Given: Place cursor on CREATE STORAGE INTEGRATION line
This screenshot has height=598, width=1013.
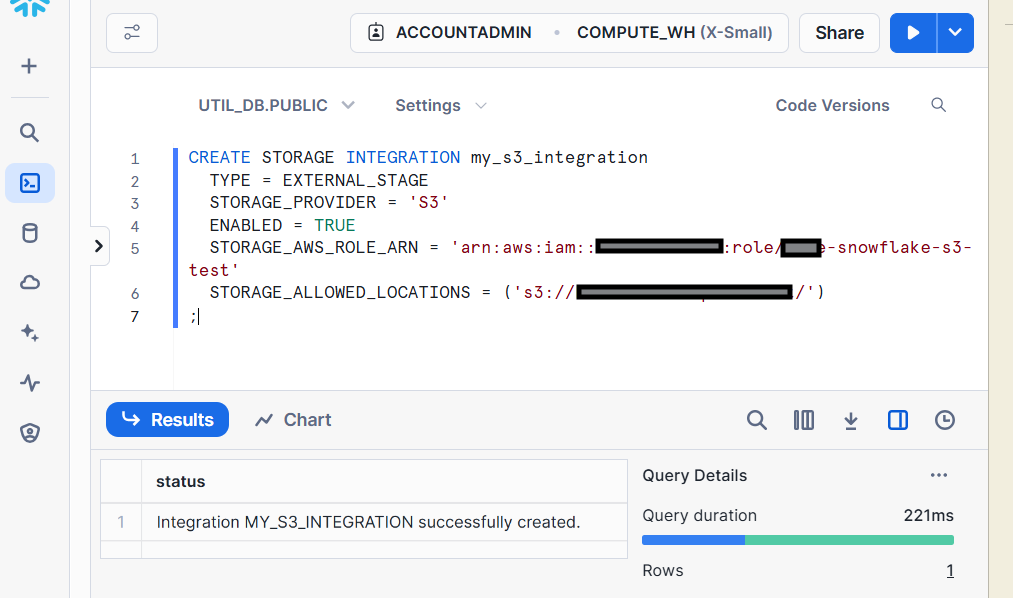Looking at the screenshot, I should click(418, 158).
